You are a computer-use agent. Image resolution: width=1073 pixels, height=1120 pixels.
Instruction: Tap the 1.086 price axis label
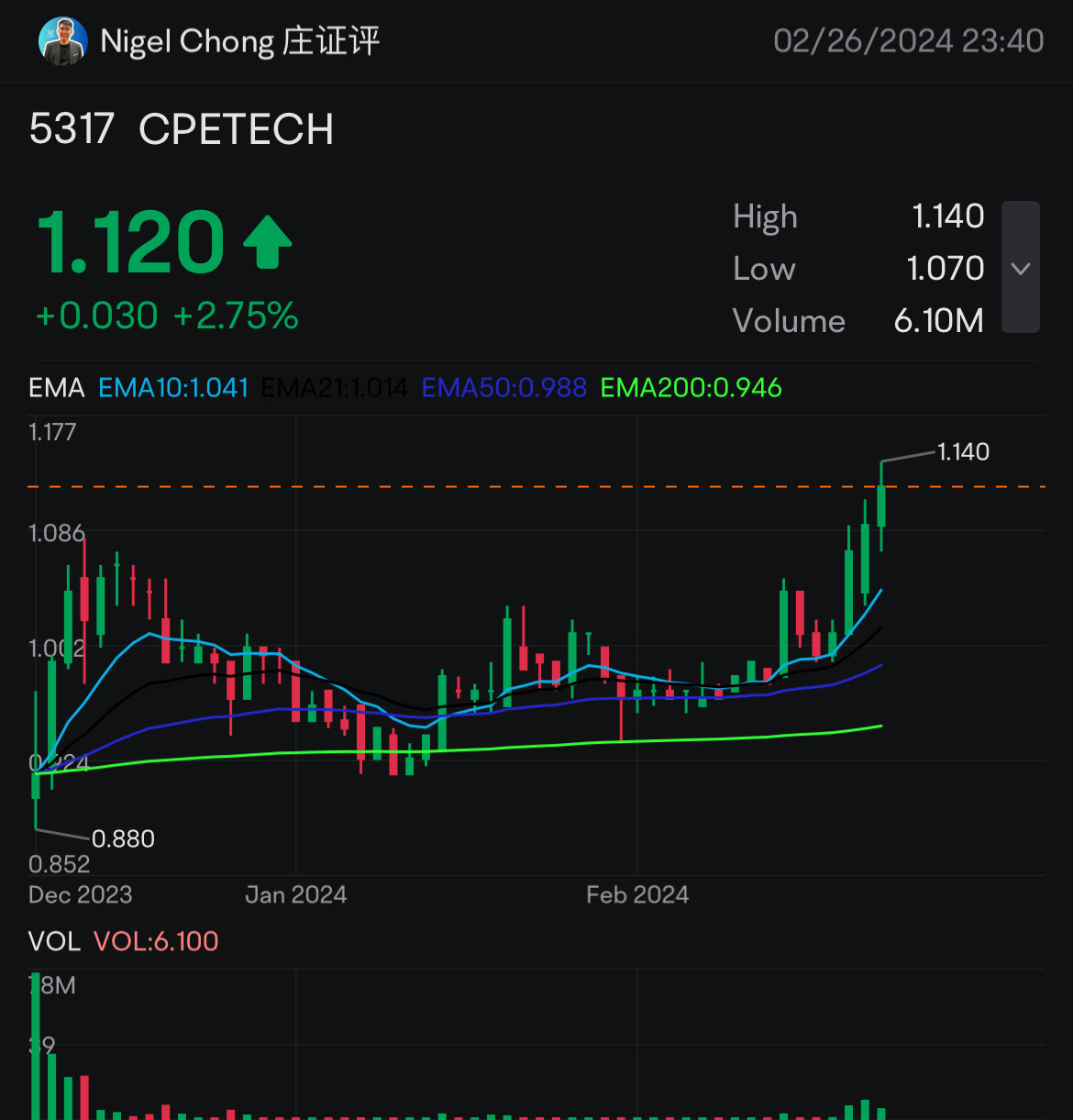point(56,533)
